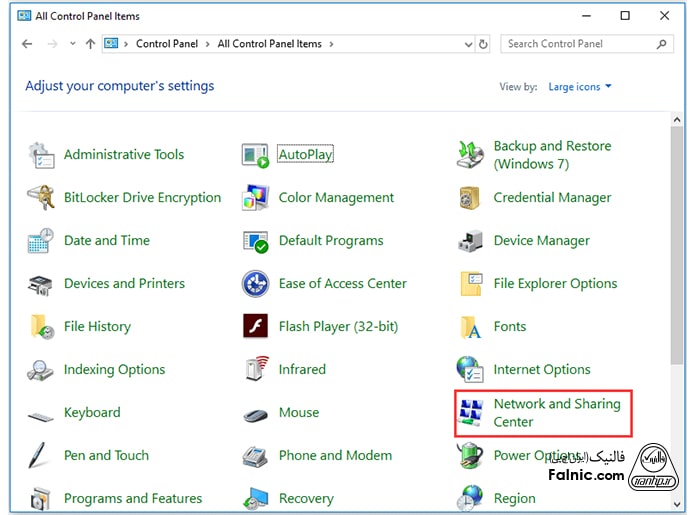The image size is (694, 515).
Task: Expand the chevron after All Control Panel Items
Action: click(x=331, y=44)
